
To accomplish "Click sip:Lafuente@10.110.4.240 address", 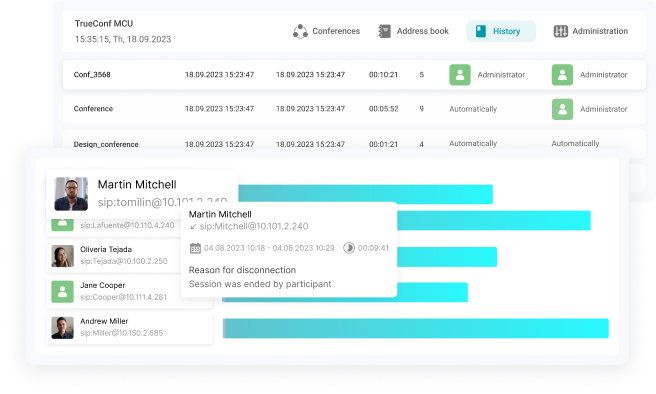I will (127, 225).
